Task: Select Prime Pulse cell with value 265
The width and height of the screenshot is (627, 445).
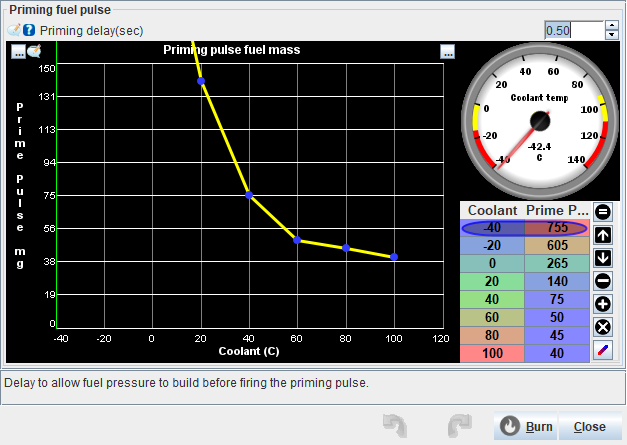Action: tap(557, 263)
